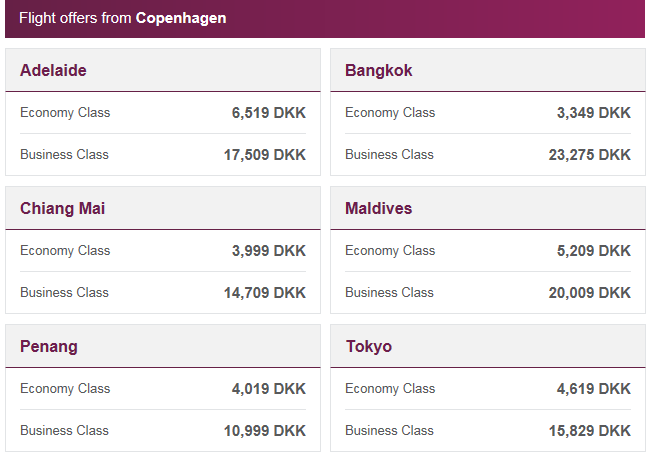
Task: Click the Maldives destination heading
Action: pos(378,209)
